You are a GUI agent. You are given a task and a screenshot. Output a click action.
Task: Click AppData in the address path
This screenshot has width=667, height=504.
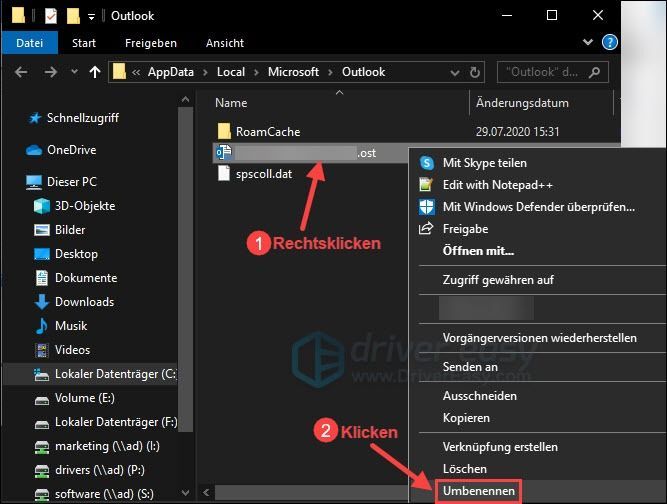(171, 72)
